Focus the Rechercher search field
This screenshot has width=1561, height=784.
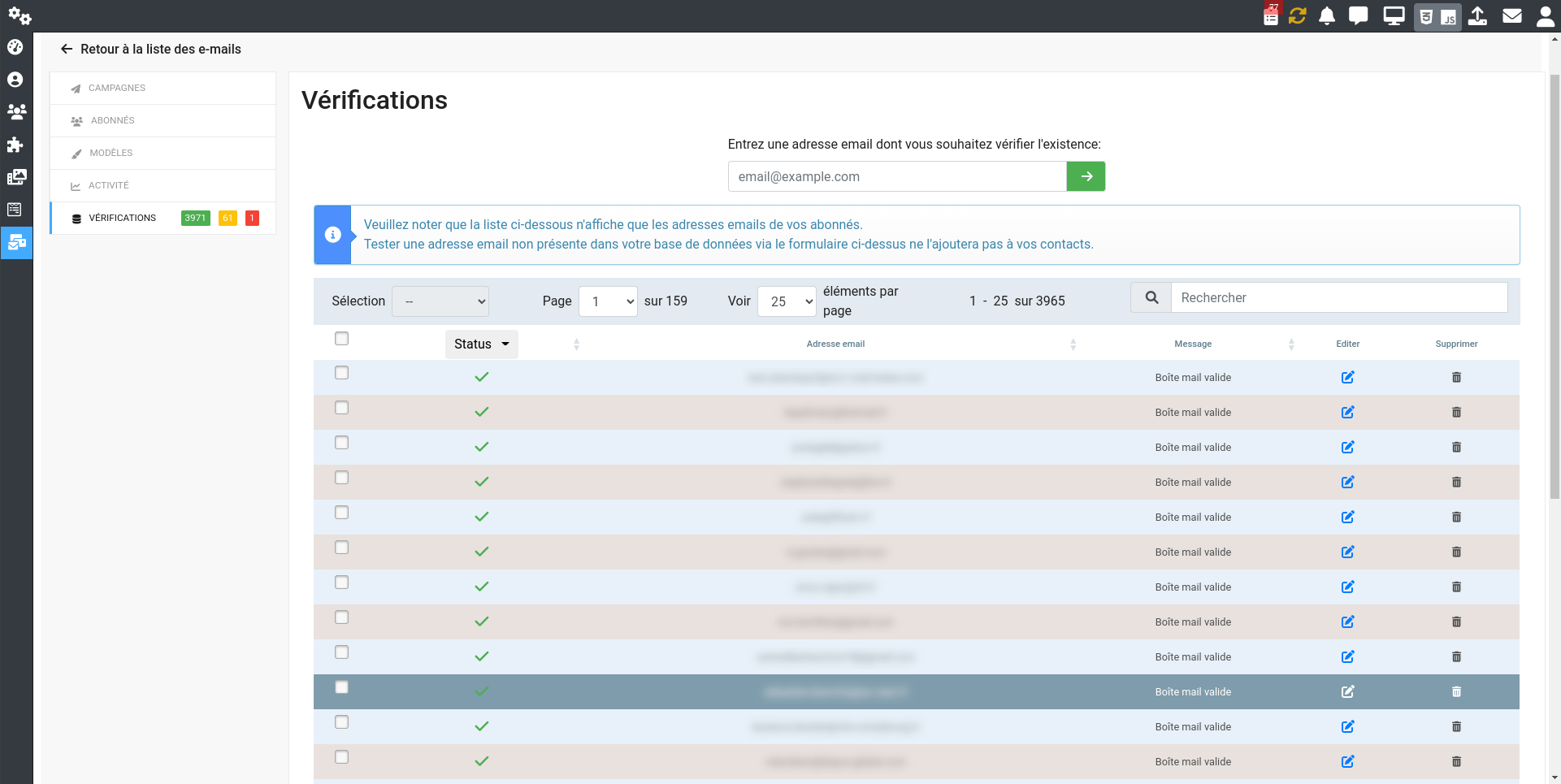[x=1339, y=297]
